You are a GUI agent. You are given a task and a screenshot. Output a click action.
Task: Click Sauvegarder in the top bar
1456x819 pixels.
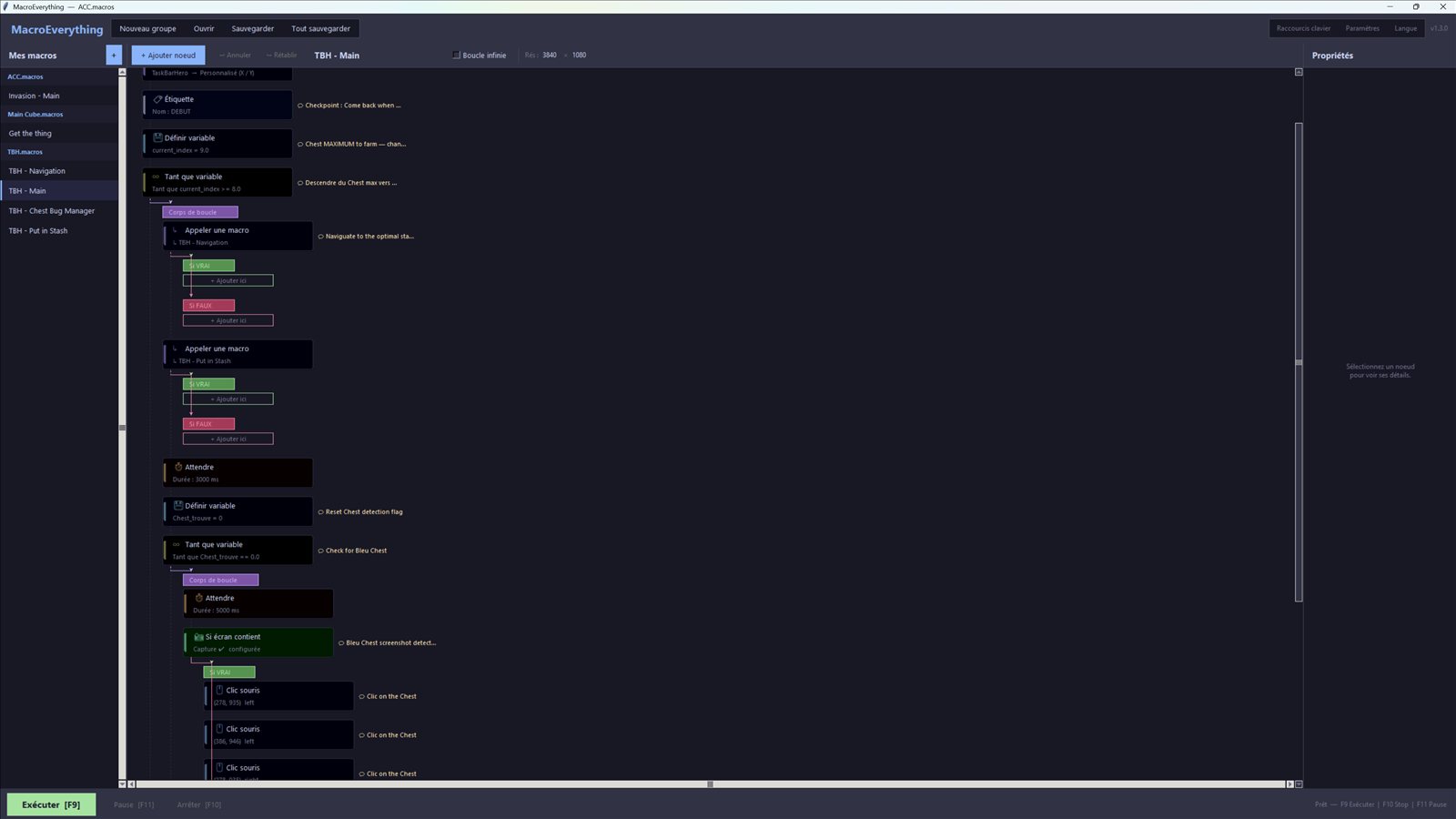(253, 28)
